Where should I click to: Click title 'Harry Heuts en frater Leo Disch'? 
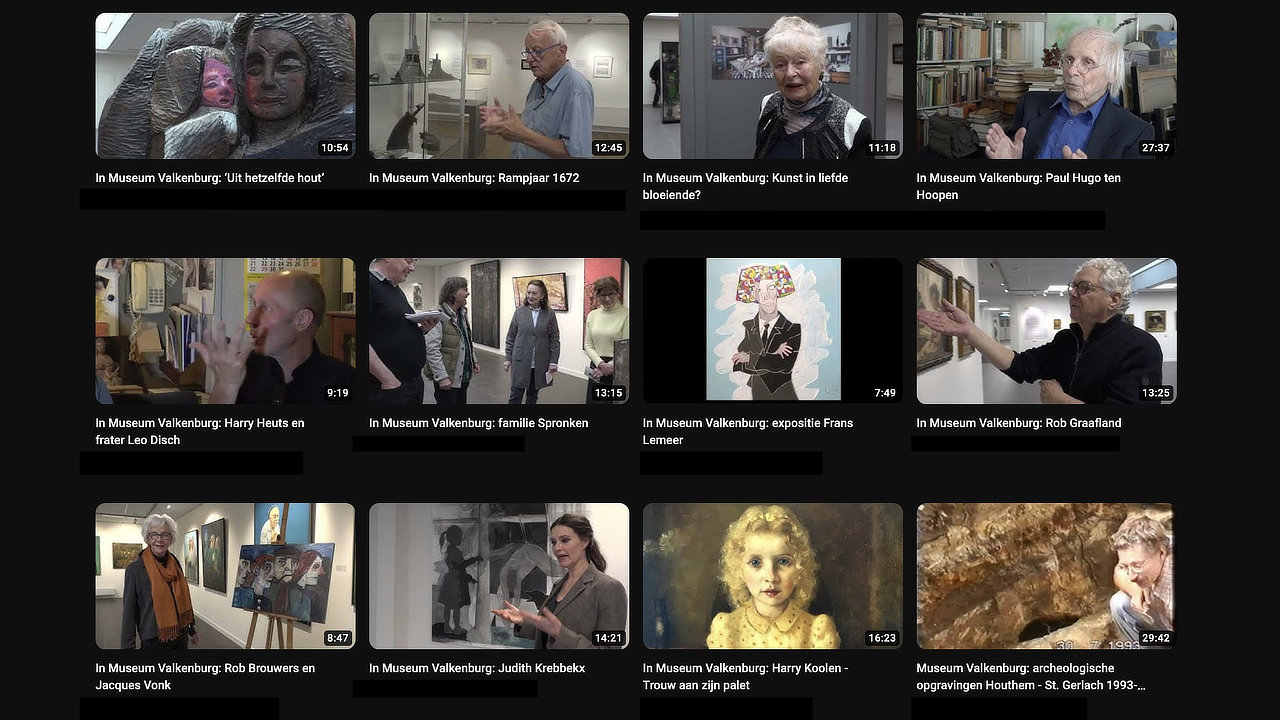pos(200,431)
